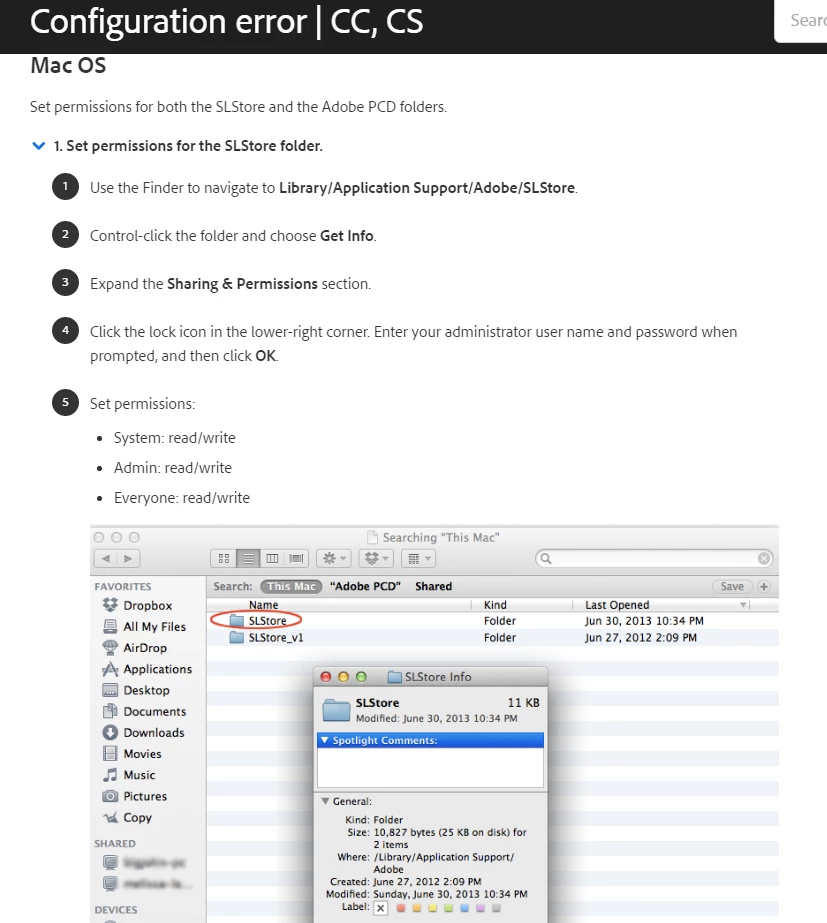This screenshot has width=827, height=923.
Task: Open Downloads in the Finder sidebar
Action: [x=144, y=732]
